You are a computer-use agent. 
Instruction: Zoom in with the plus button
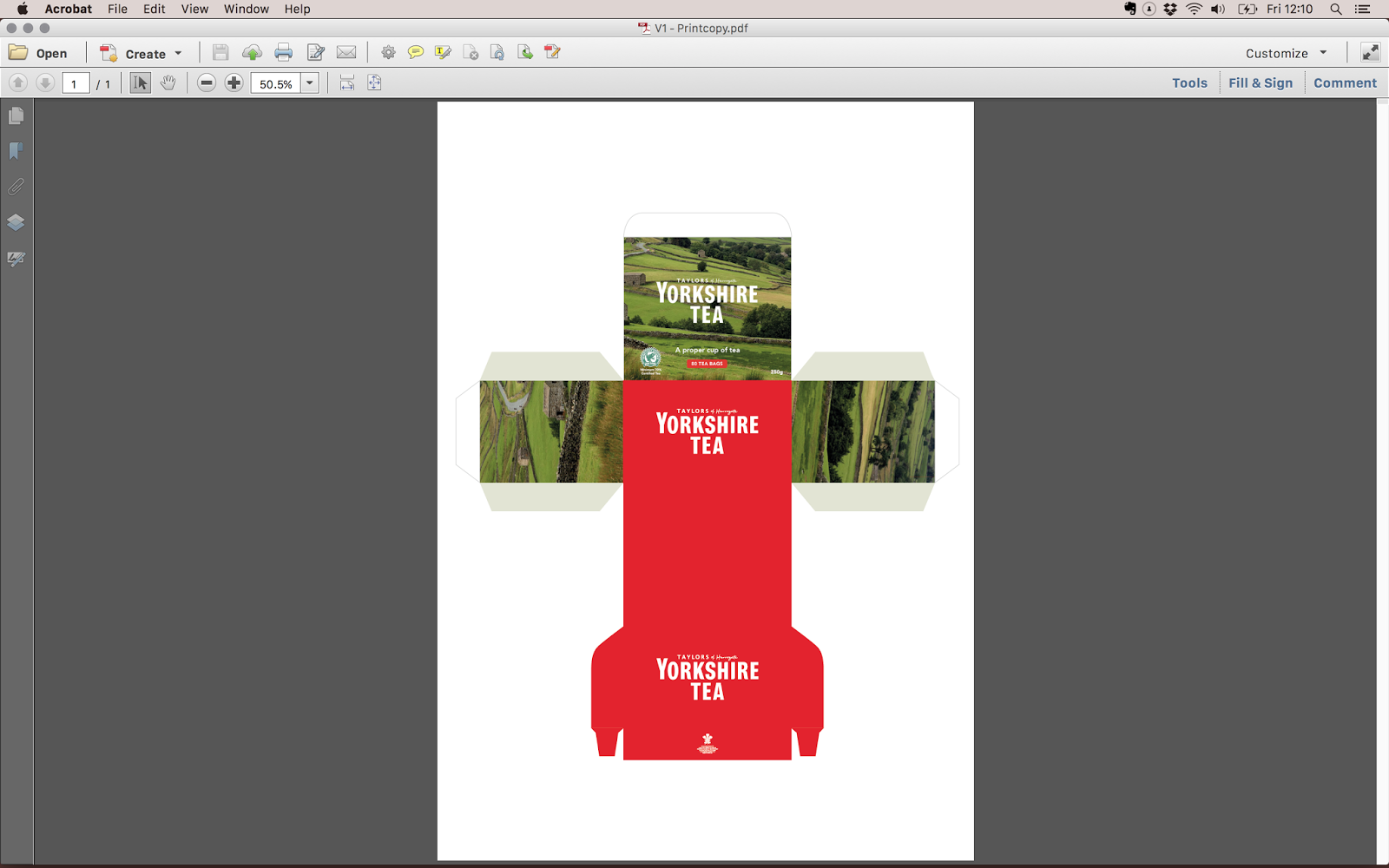tap(234, 83)
